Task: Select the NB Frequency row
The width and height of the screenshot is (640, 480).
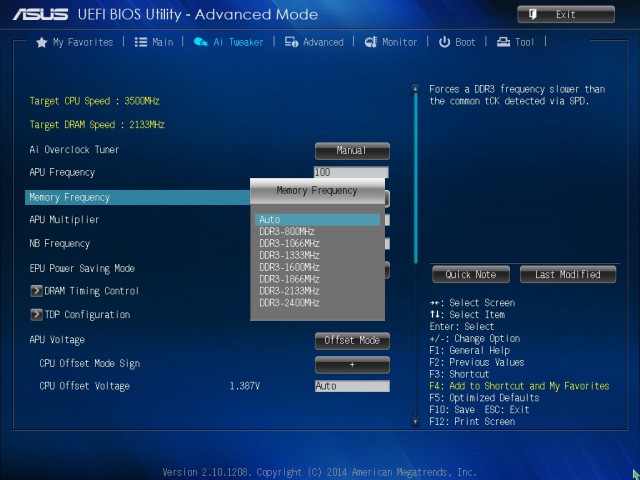Action: pyautogui.click(x=60, y=244)
